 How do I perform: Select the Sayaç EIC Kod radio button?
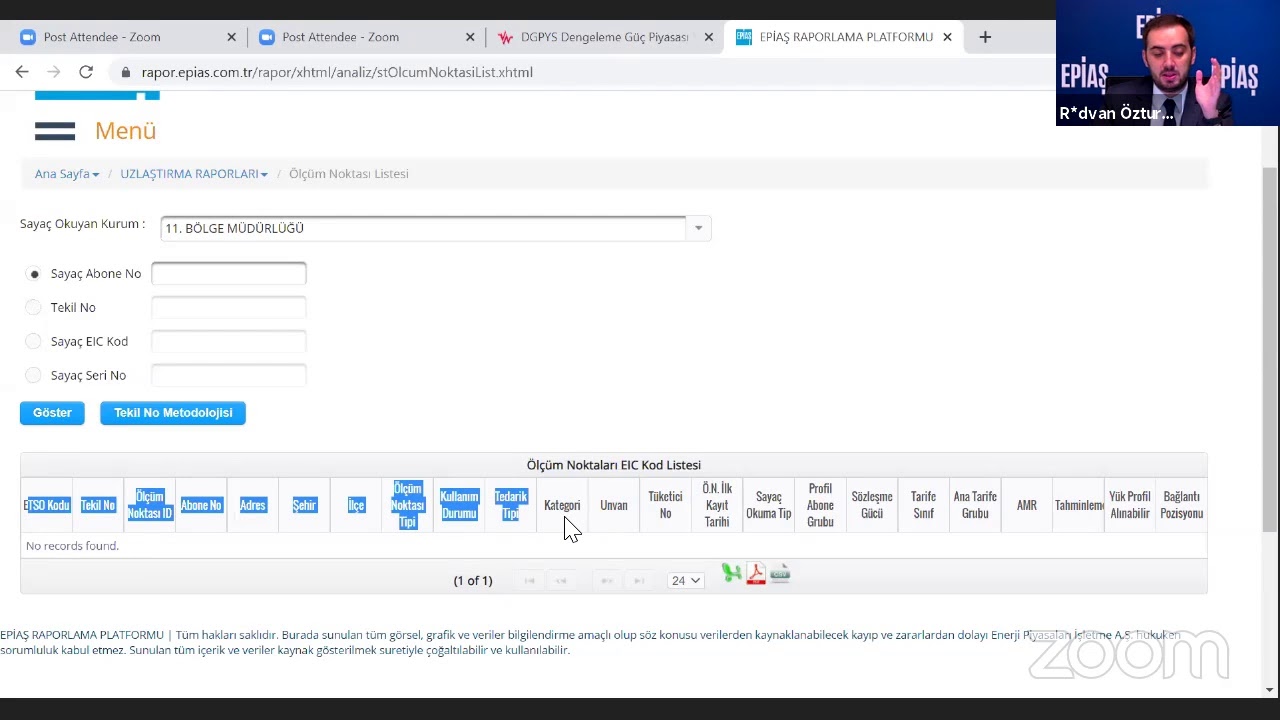[x=34, y=342]
